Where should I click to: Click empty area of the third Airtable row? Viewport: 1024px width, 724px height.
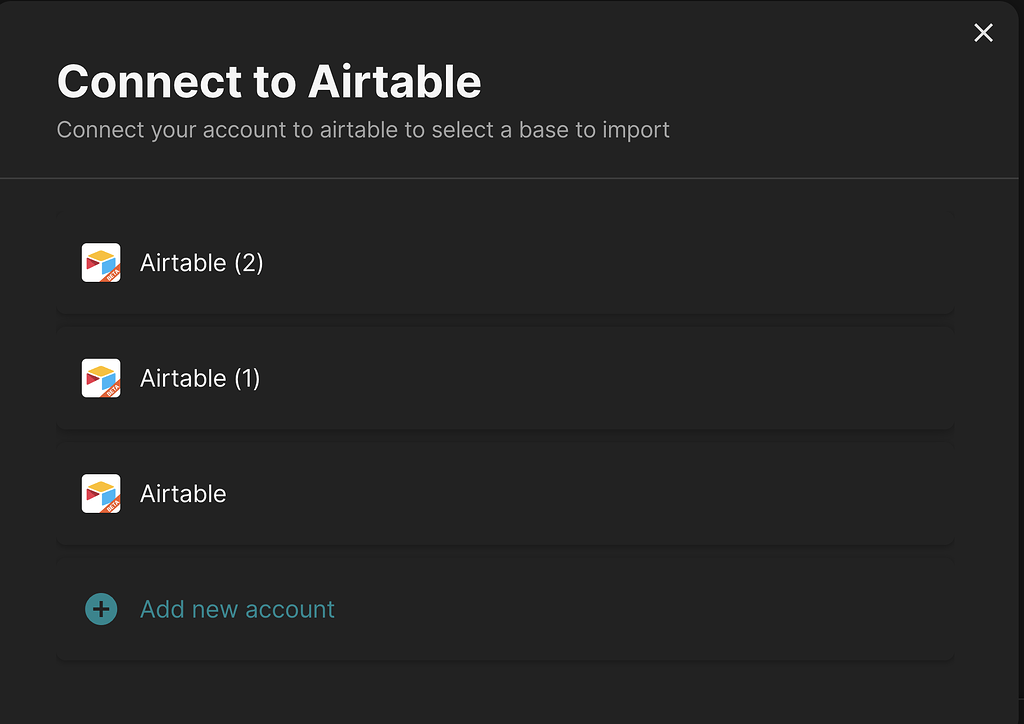tap(600, 494)
